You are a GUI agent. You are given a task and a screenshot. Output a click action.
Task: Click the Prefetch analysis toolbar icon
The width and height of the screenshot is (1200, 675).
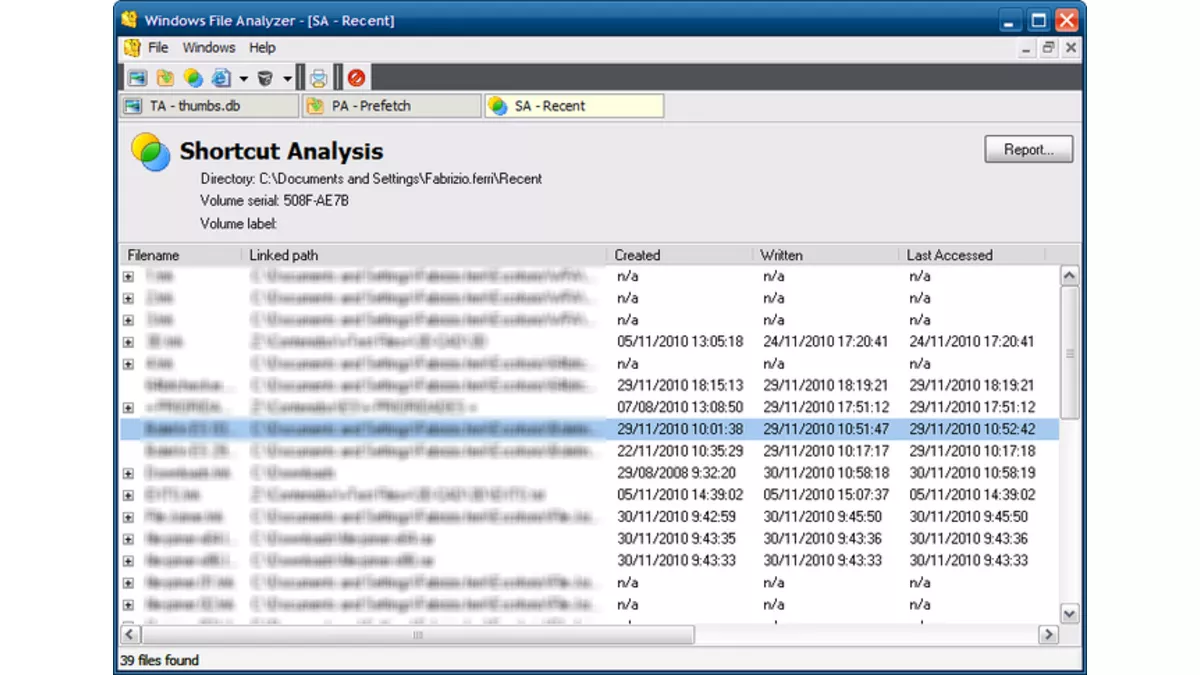(x=165, y=78)
